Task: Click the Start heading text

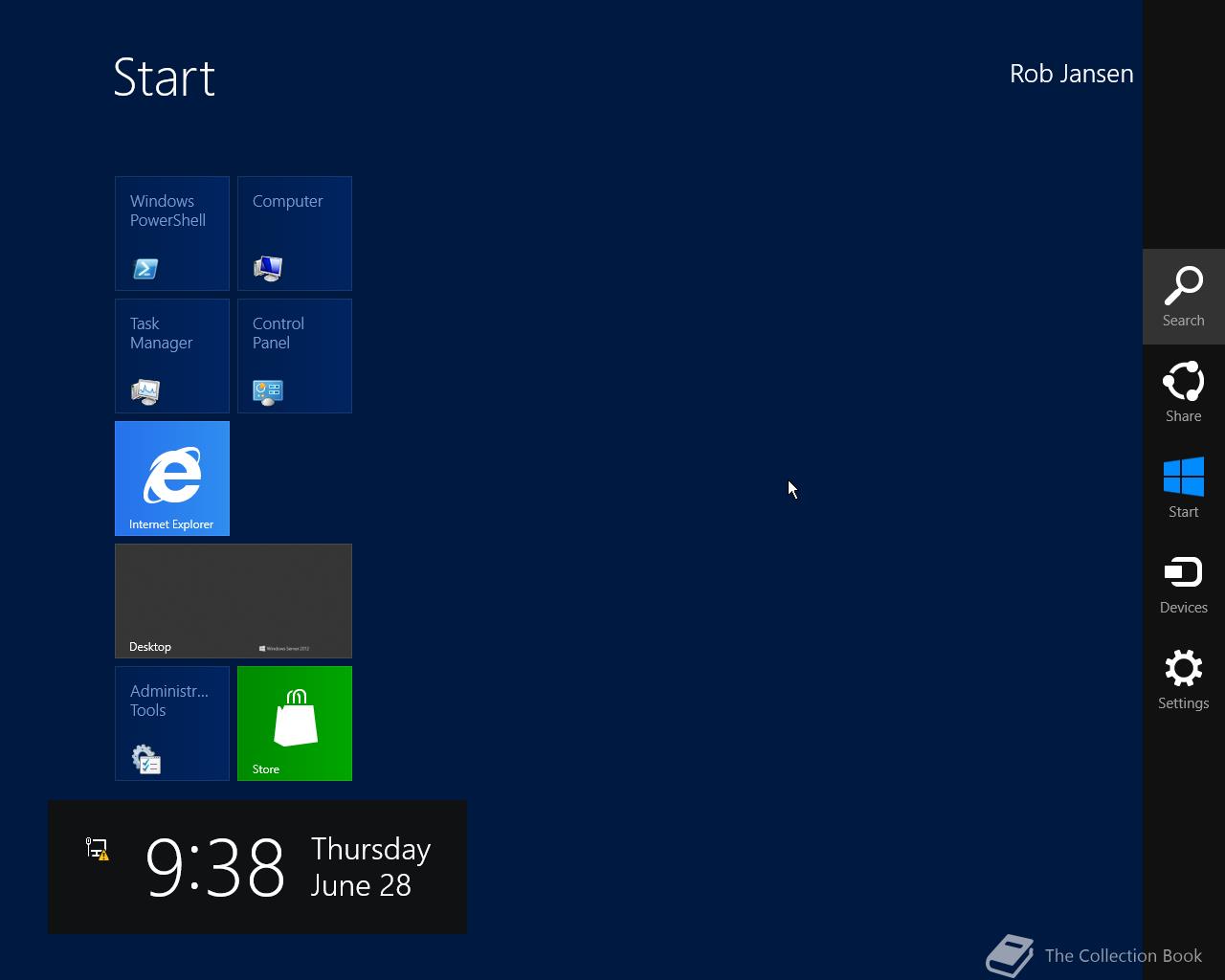Action: [x=165, y=78]
